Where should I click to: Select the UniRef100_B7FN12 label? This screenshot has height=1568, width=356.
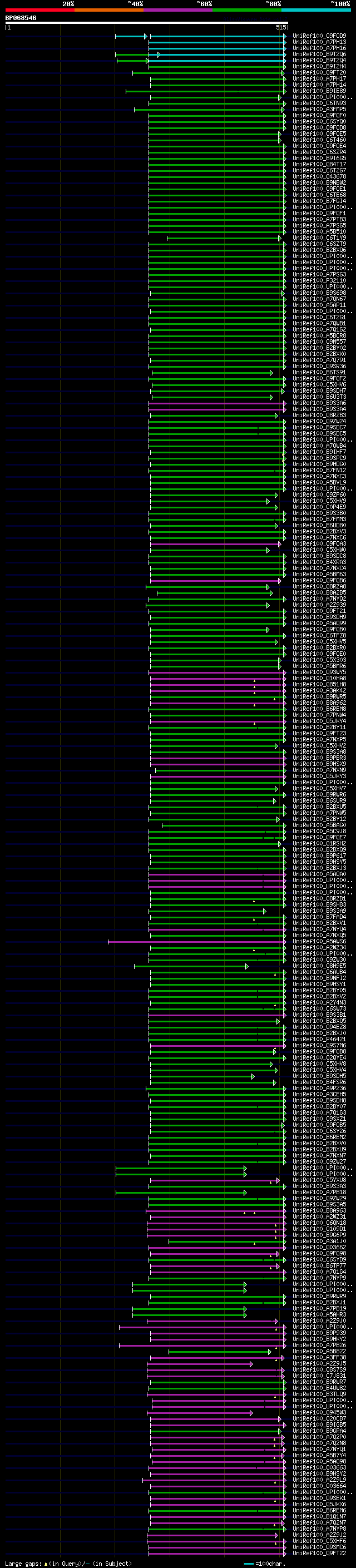(x=319, y=471)
